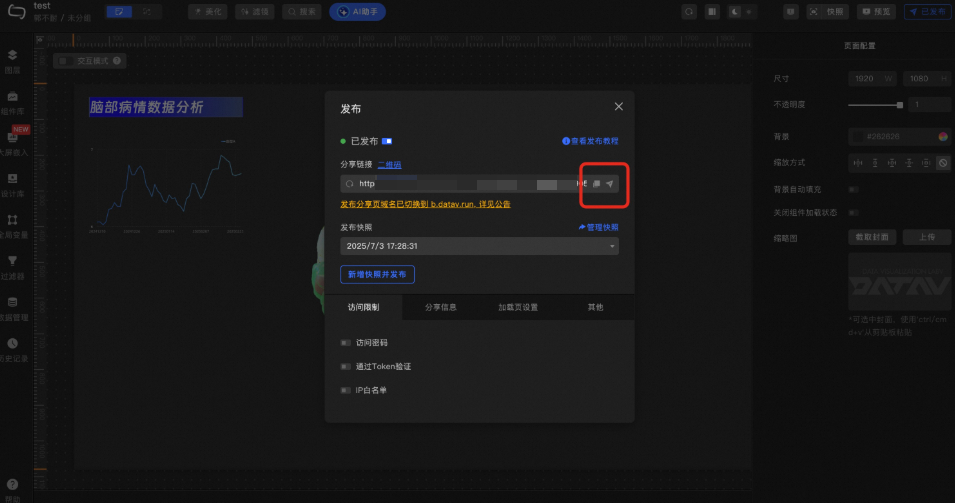Expand the 发布快照 snapshot dropdown 2025/7/3
Screen dimensions: 955x503
point(479,246)
